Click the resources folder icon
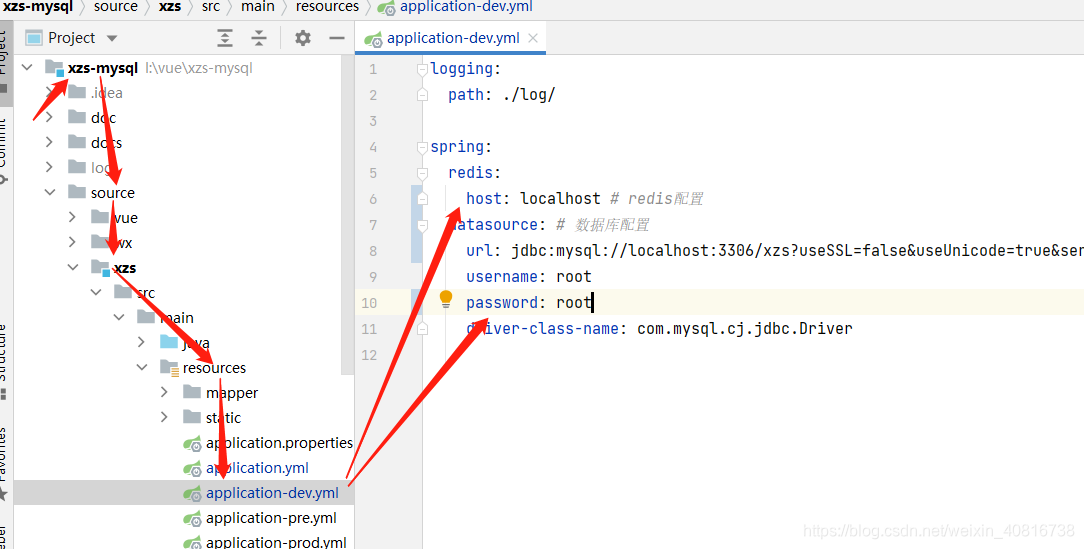Screen dimensions: 1084x549 click(169, 367)
